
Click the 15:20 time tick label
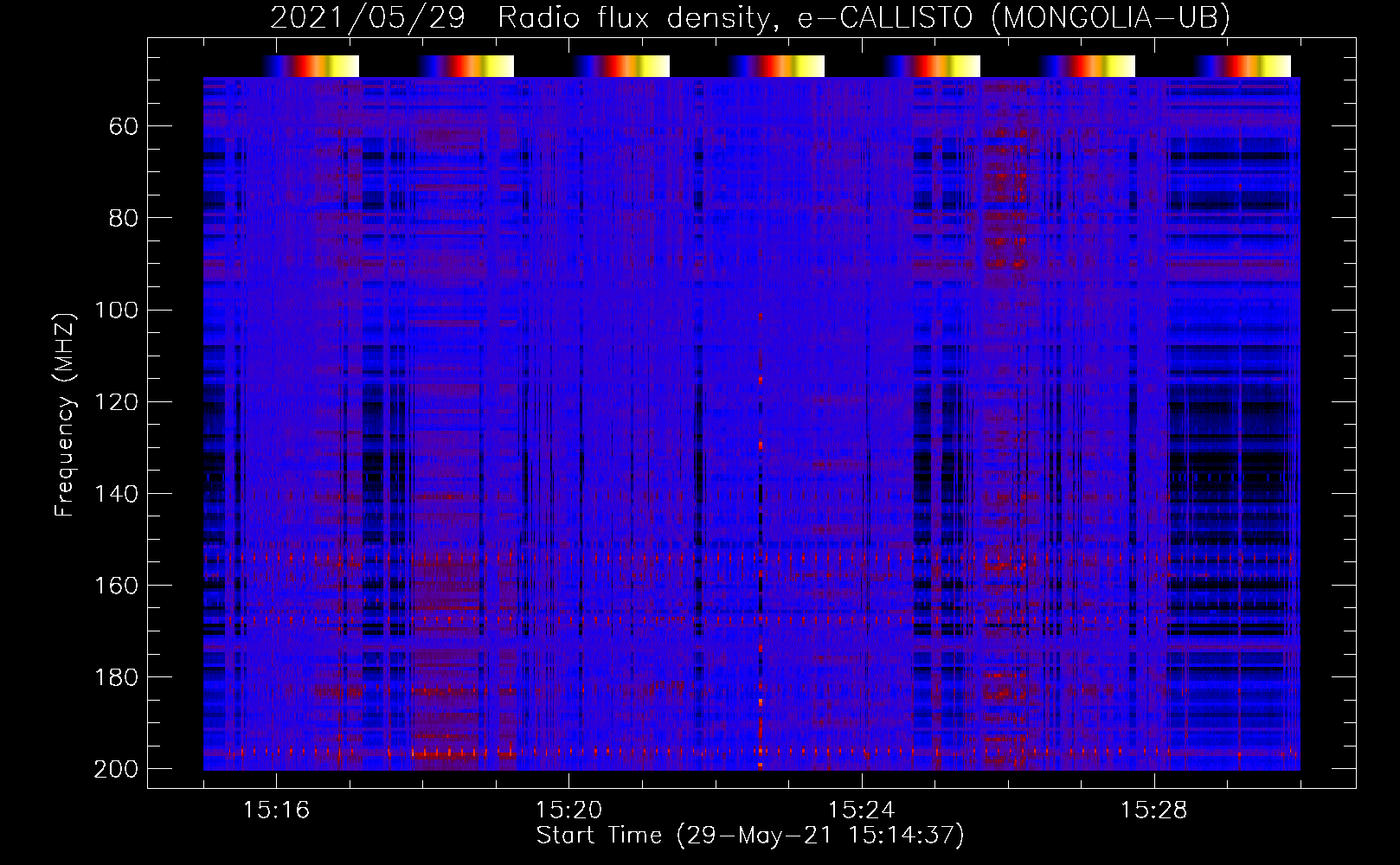(568, 811)
